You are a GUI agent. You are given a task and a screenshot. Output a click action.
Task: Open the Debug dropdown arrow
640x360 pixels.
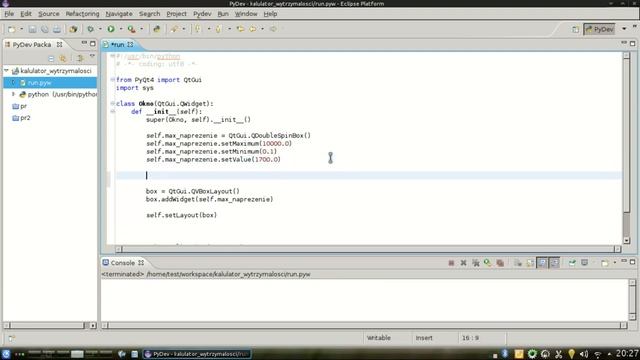(100, 29)
